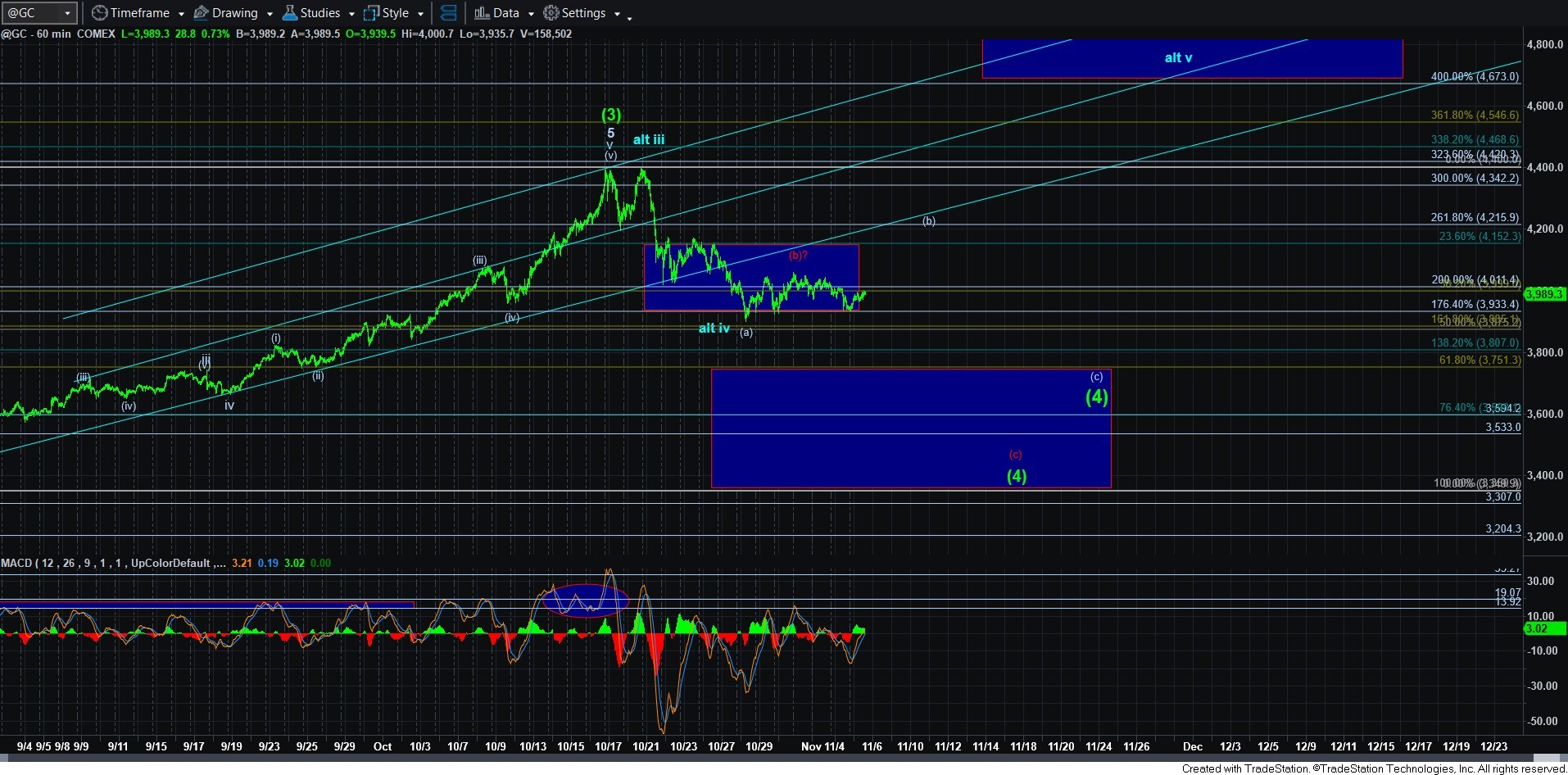Click the Data bar chart icon
Screen dimensions: 1568x775
tap(482, 13)
